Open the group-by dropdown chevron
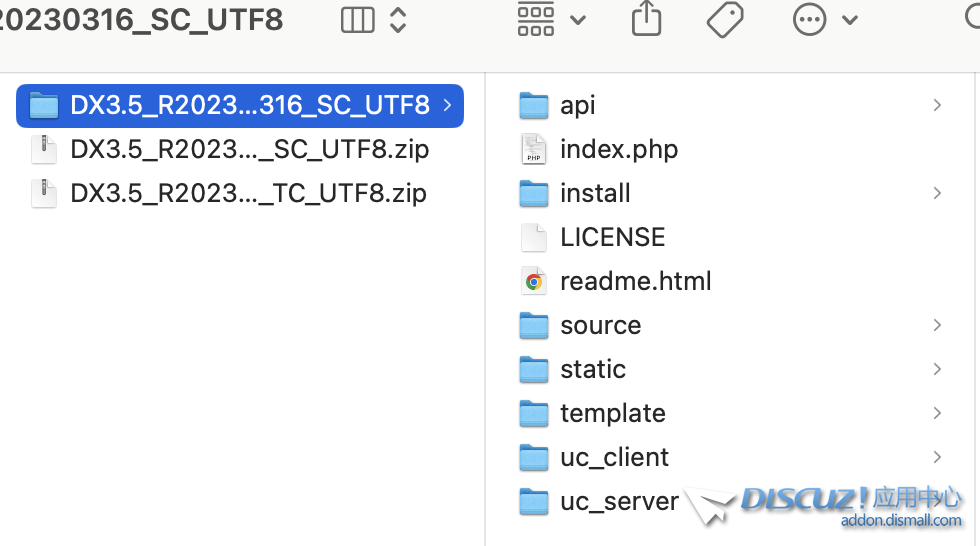The width and height of the screenshot is (980, 546). tap(578, 20)
